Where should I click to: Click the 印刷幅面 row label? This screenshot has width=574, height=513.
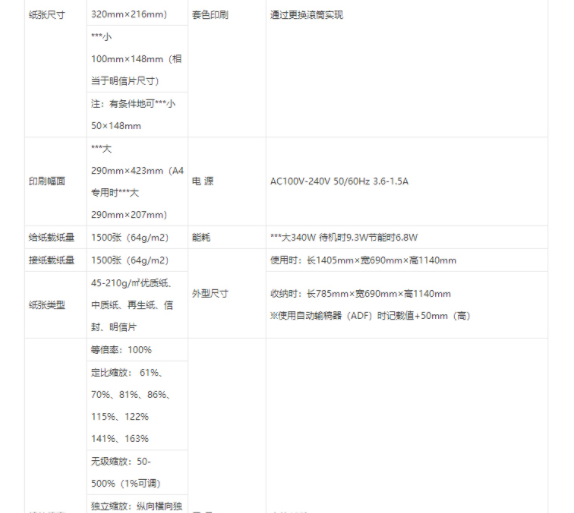(x=47, y=181)
